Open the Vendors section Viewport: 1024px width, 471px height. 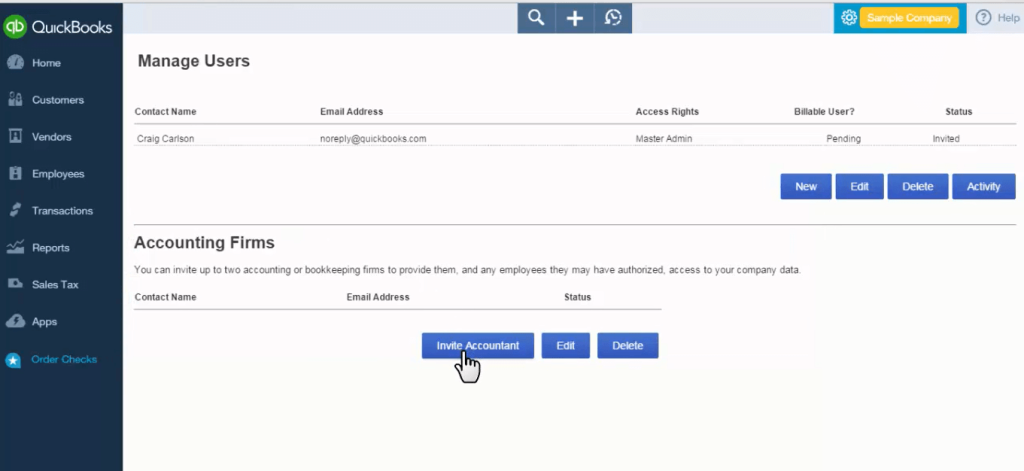pyautogui.click(x=52, y=137)
